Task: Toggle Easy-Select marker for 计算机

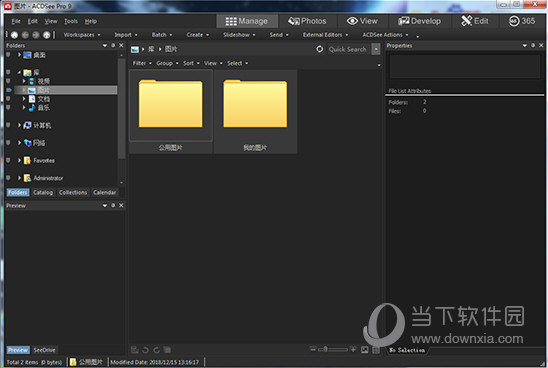Action: click(x=8, y=125)
